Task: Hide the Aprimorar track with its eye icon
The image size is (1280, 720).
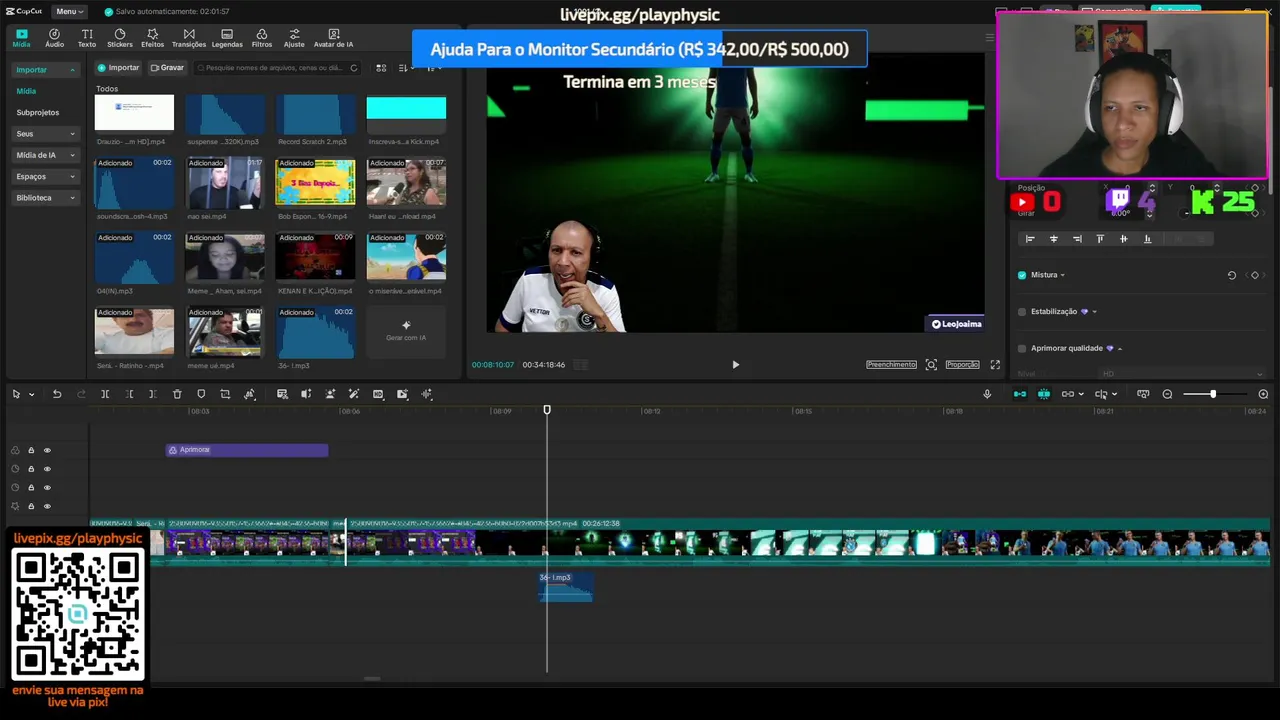Action: pyautogui.click(x=47, y=450)
